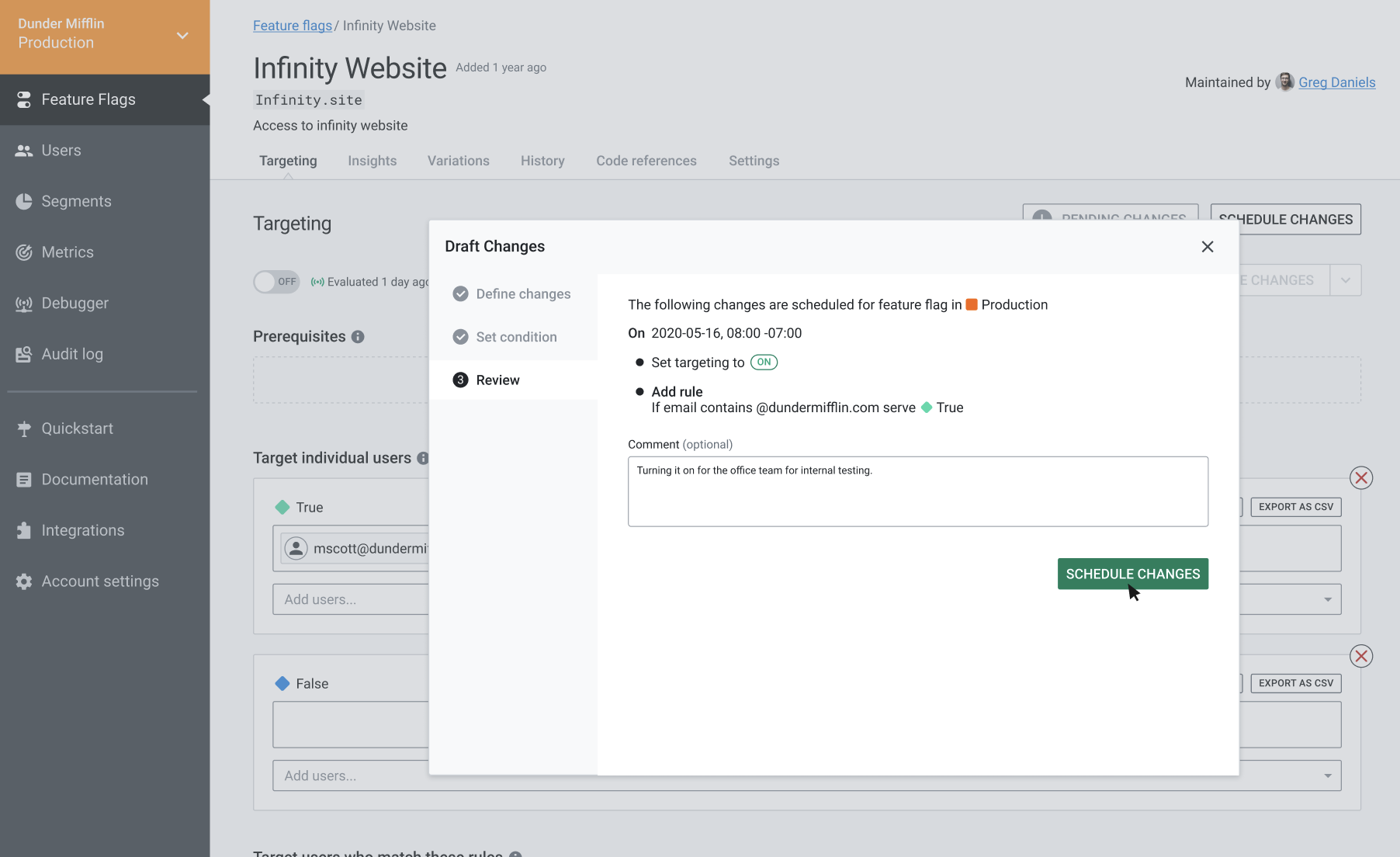Select the Users sidebar icon
The image size is (1400, 857).
(x=61, y=150)
